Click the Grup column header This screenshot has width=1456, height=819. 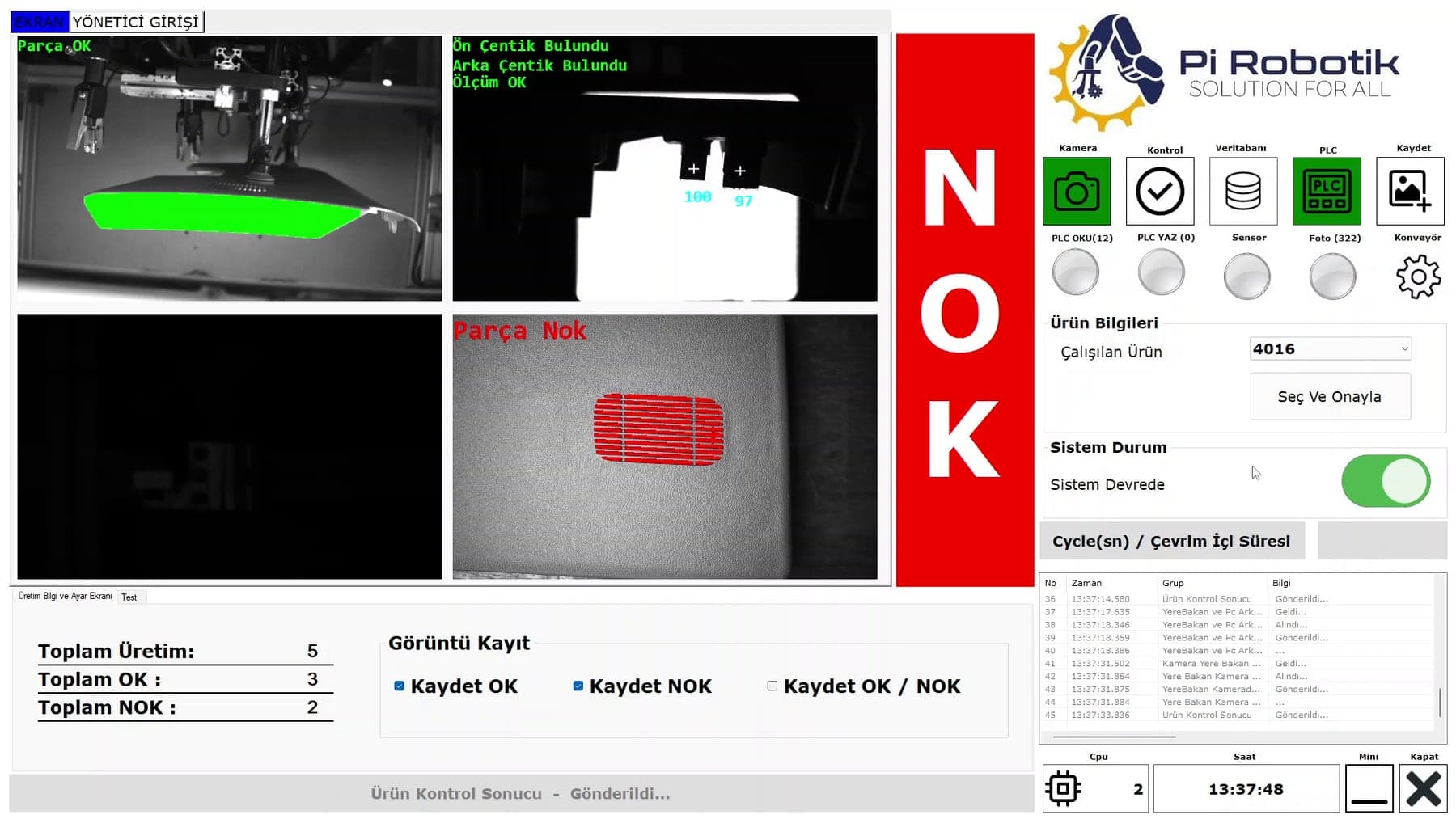pos(1212,583)
